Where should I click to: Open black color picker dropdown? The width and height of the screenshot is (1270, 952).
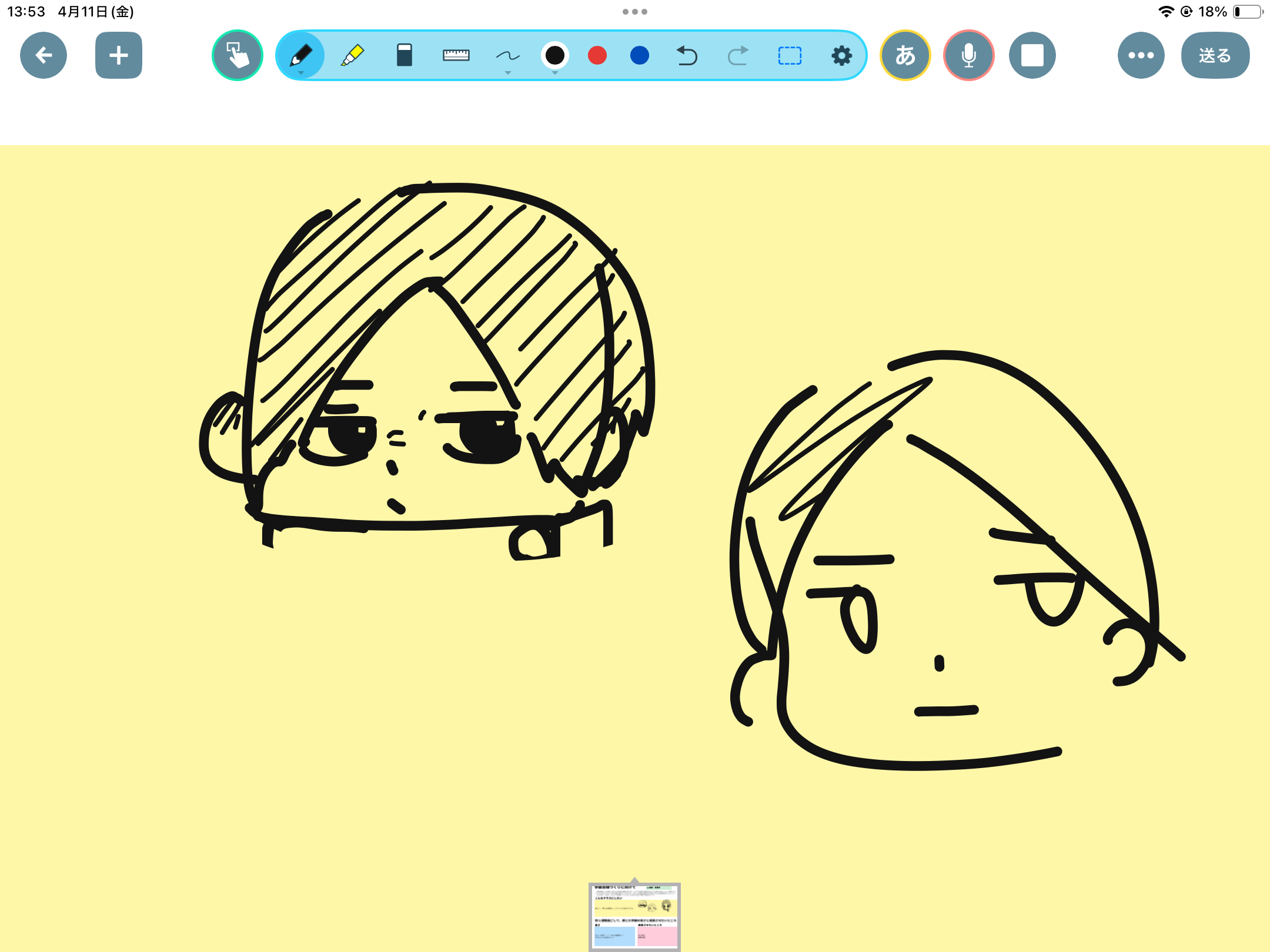pos(554,73)
